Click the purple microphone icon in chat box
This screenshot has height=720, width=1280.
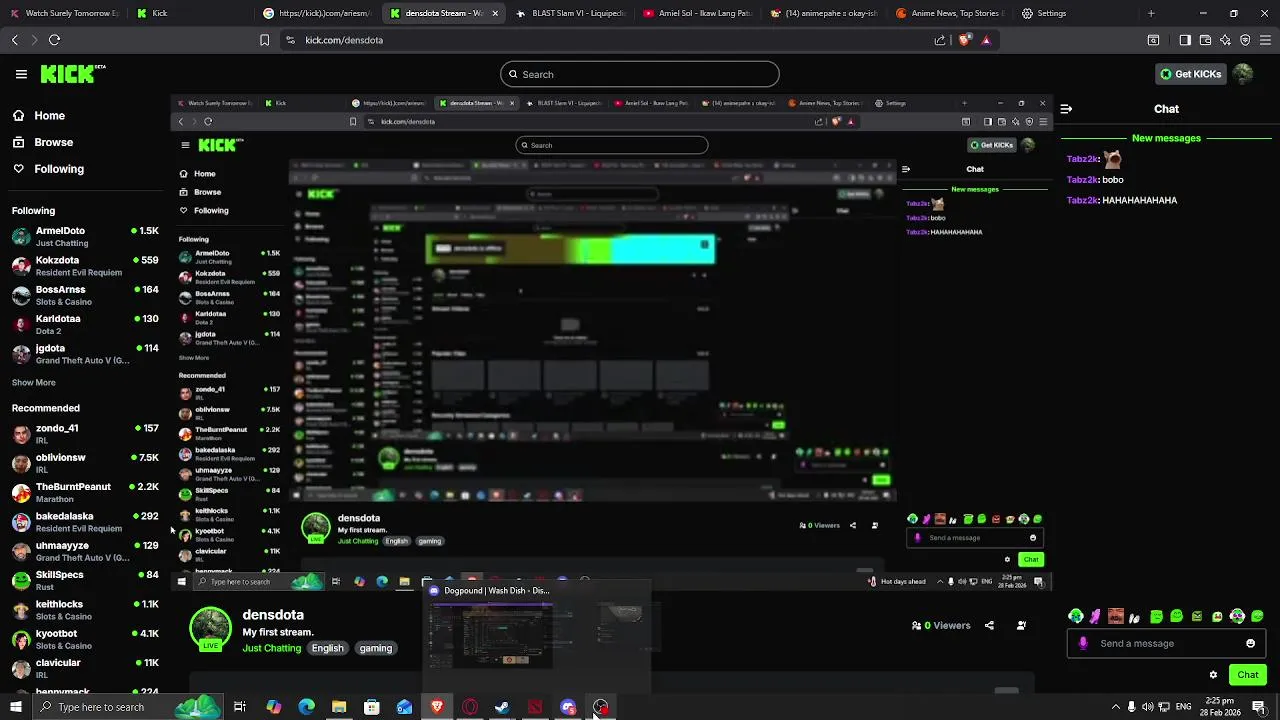click(1083, 643)
